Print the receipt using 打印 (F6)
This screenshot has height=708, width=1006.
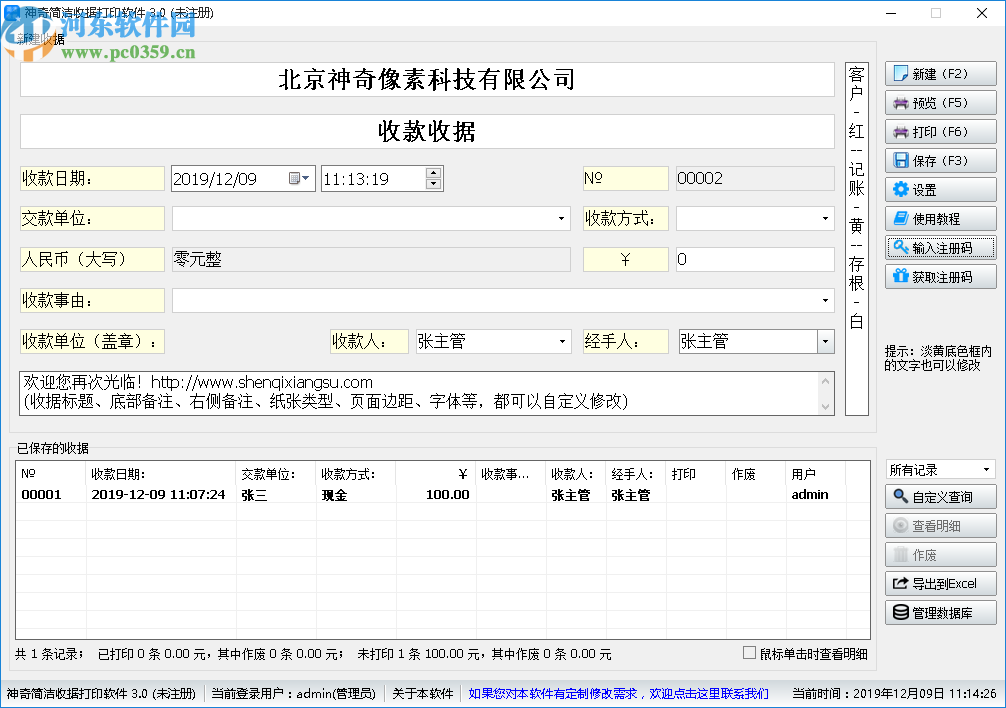940,131
